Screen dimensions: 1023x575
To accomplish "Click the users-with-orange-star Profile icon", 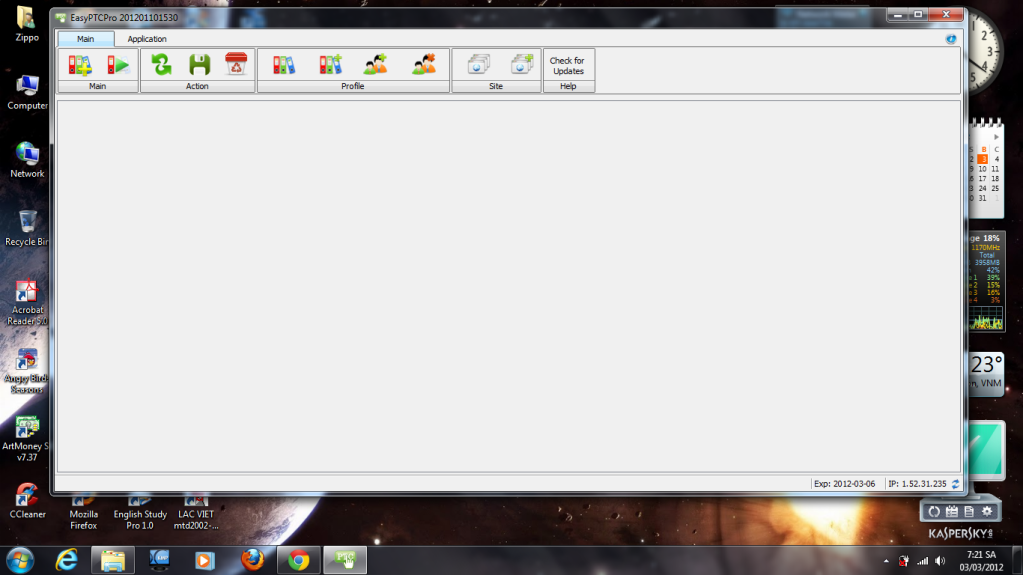I will (423, 65).
